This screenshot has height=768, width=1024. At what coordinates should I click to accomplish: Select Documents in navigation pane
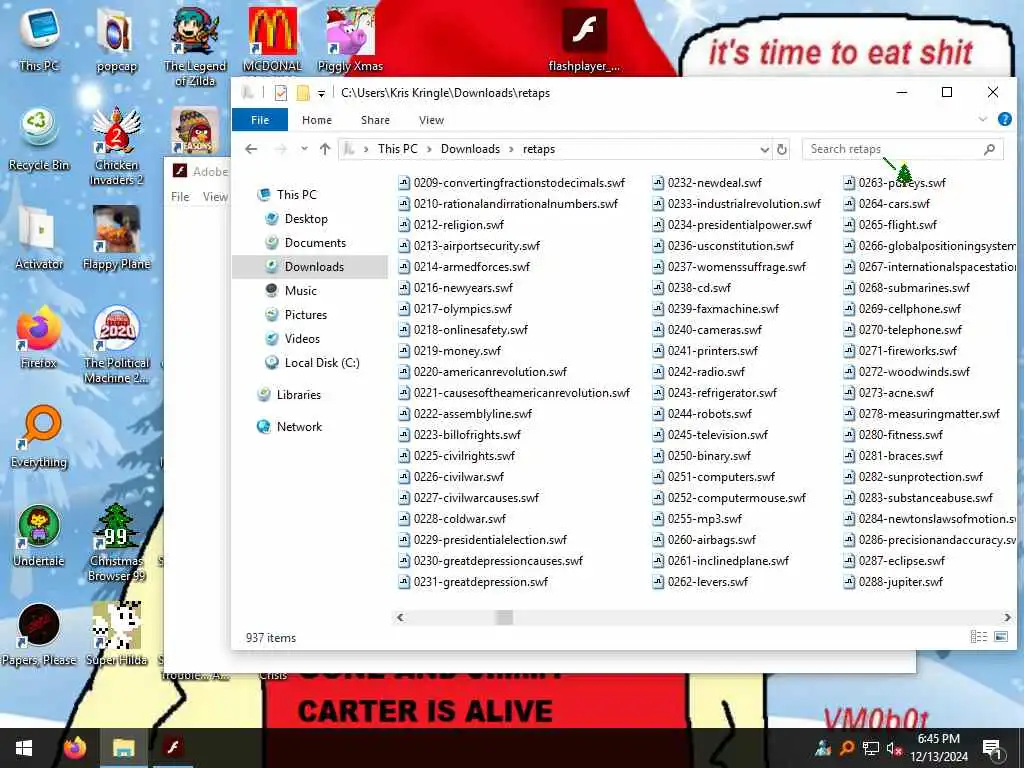point(315,243)
